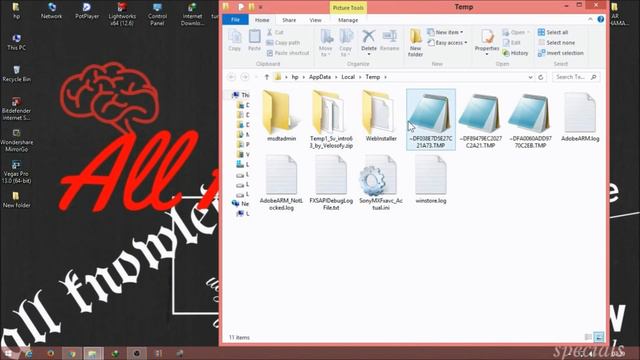
Task: Open the Vegas Pro 13.0 desktop shortcut
Action: point(16,172)
